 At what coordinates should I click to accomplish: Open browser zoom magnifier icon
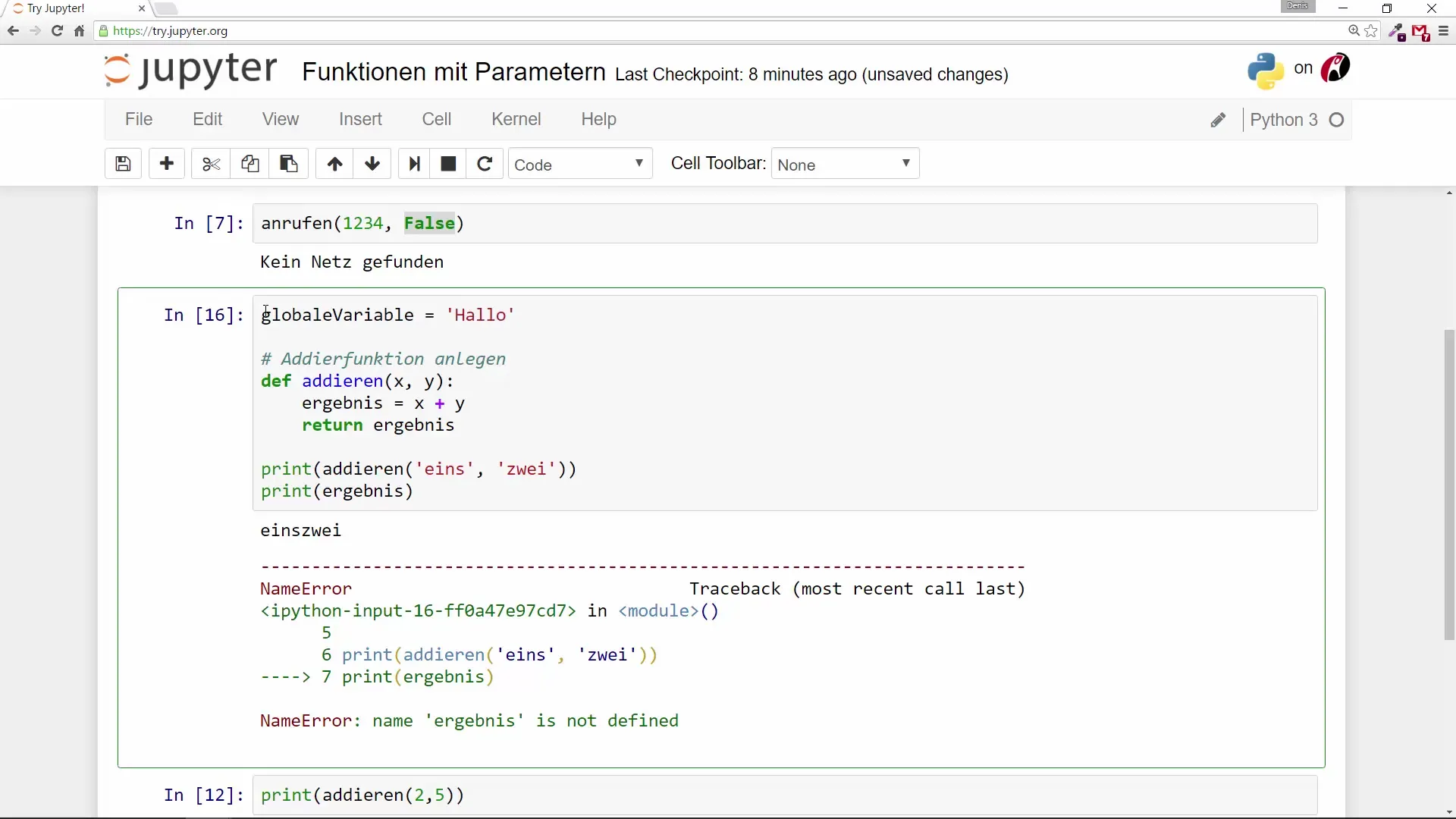(x=1354, y=31)
